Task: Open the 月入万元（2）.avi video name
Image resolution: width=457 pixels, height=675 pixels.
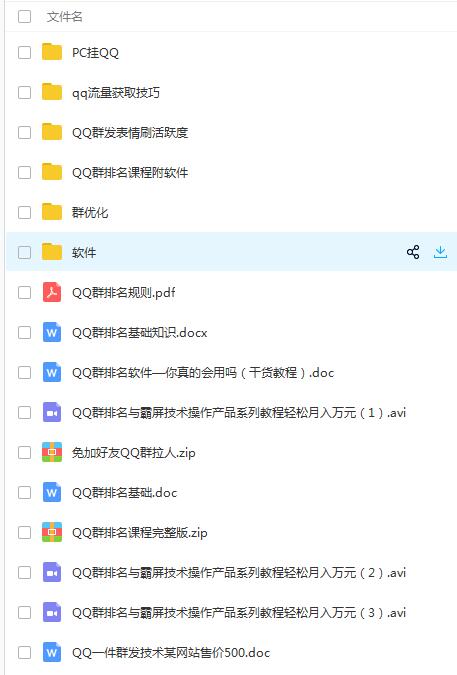Action: click(239, 573)
